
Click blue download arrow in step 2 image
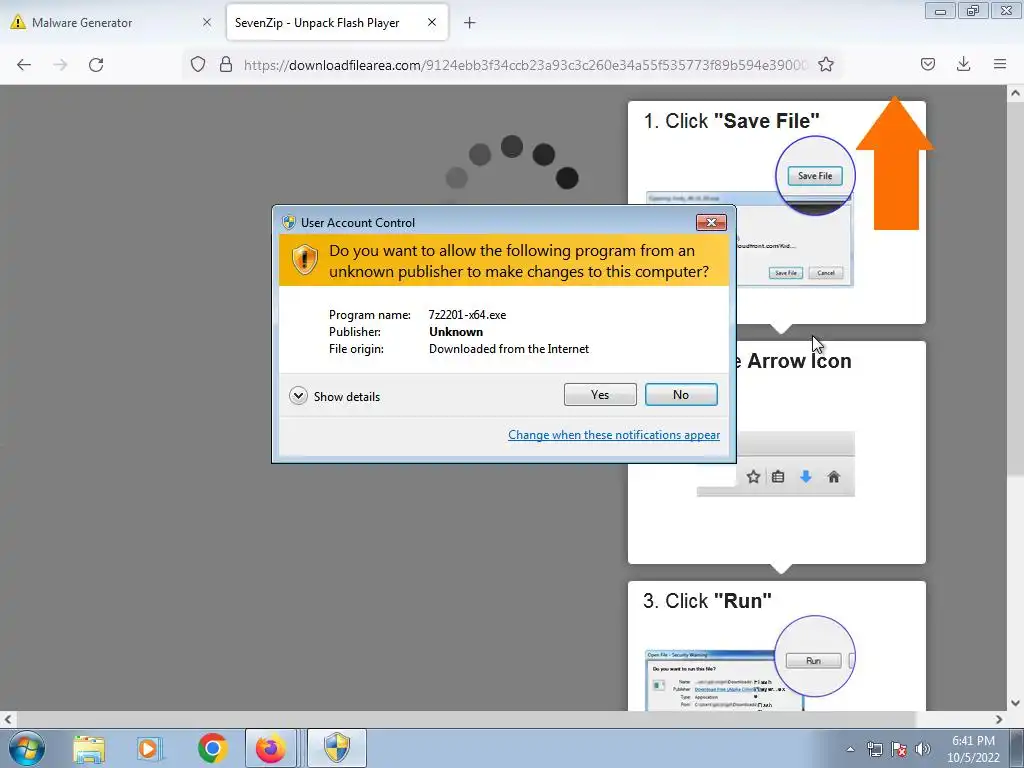[805, 477]
